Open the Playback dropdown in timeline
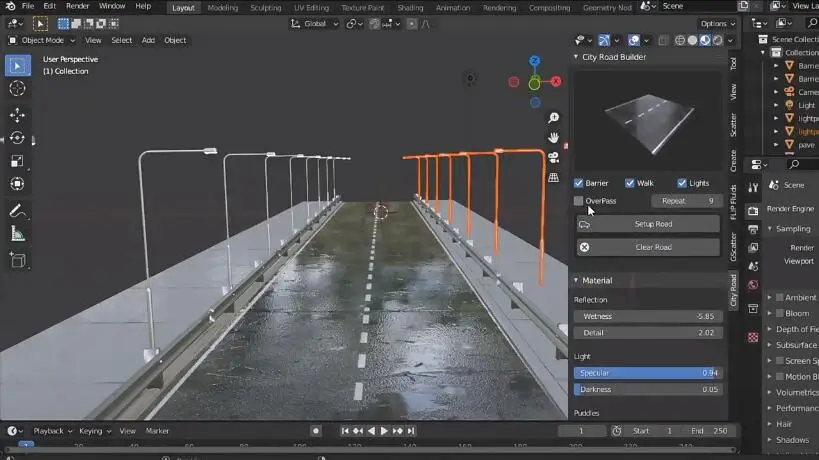This screenshot has width=819, height=460. click(x=51, y=431)
